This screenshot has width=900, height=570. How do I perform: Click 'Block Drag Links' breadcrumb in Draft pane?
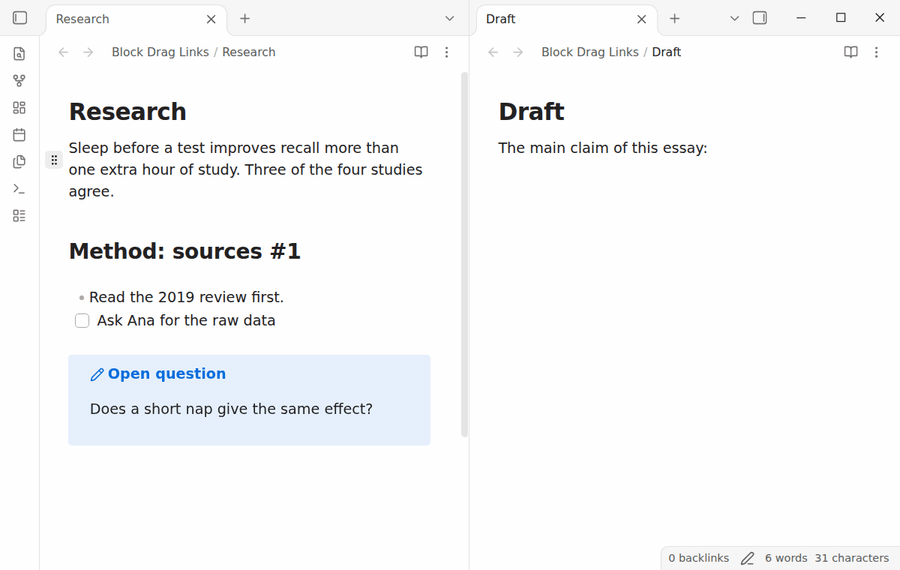point(589,52)
